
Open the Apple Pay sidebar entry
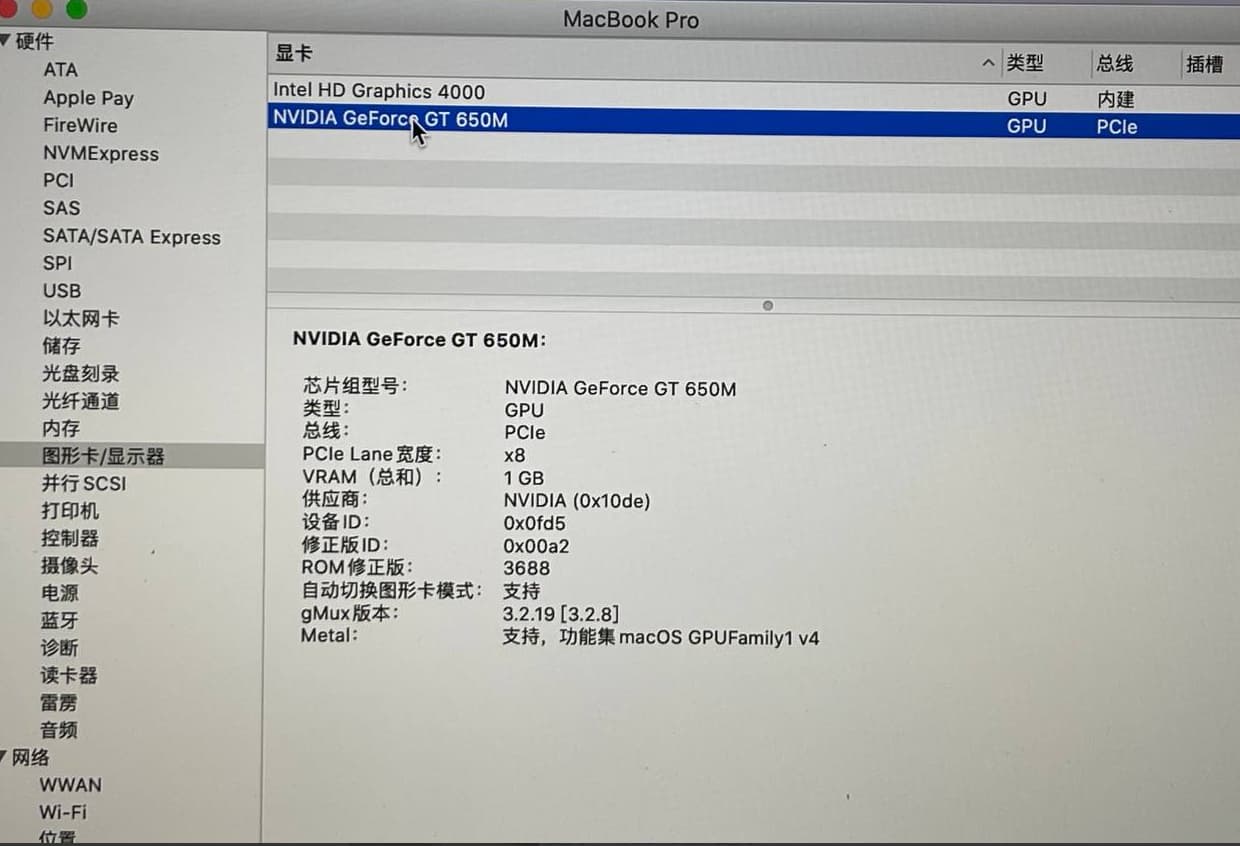tap(88, 98)
